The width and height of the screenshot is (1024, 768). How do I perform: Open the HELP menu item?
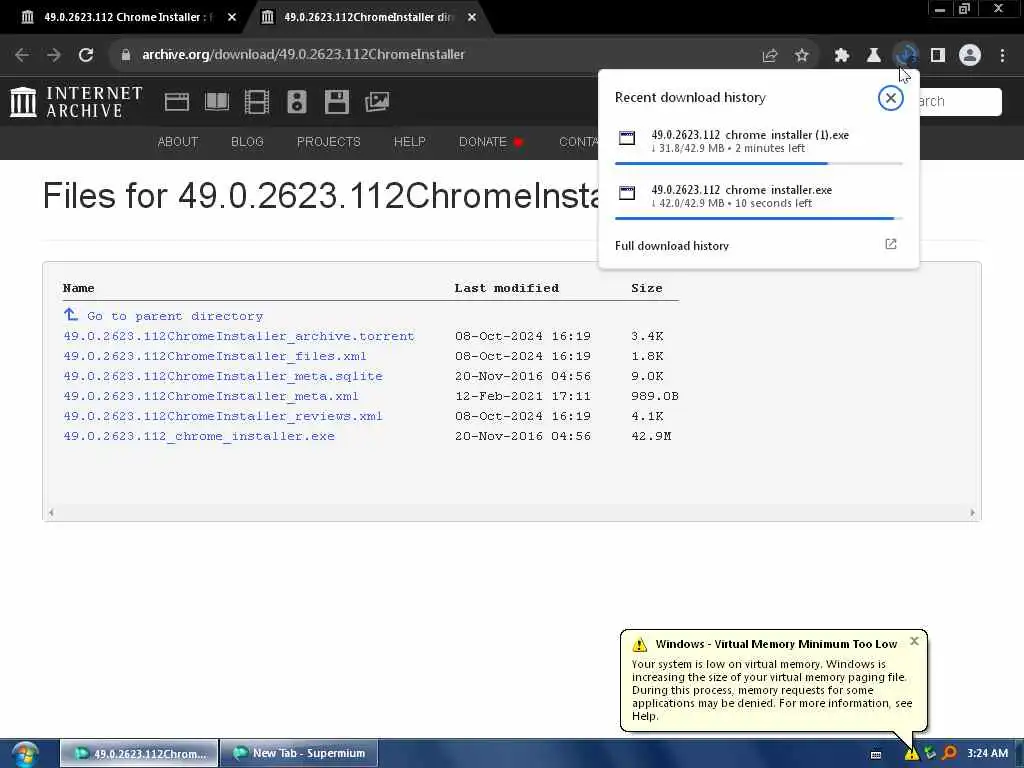pos(409,142)
